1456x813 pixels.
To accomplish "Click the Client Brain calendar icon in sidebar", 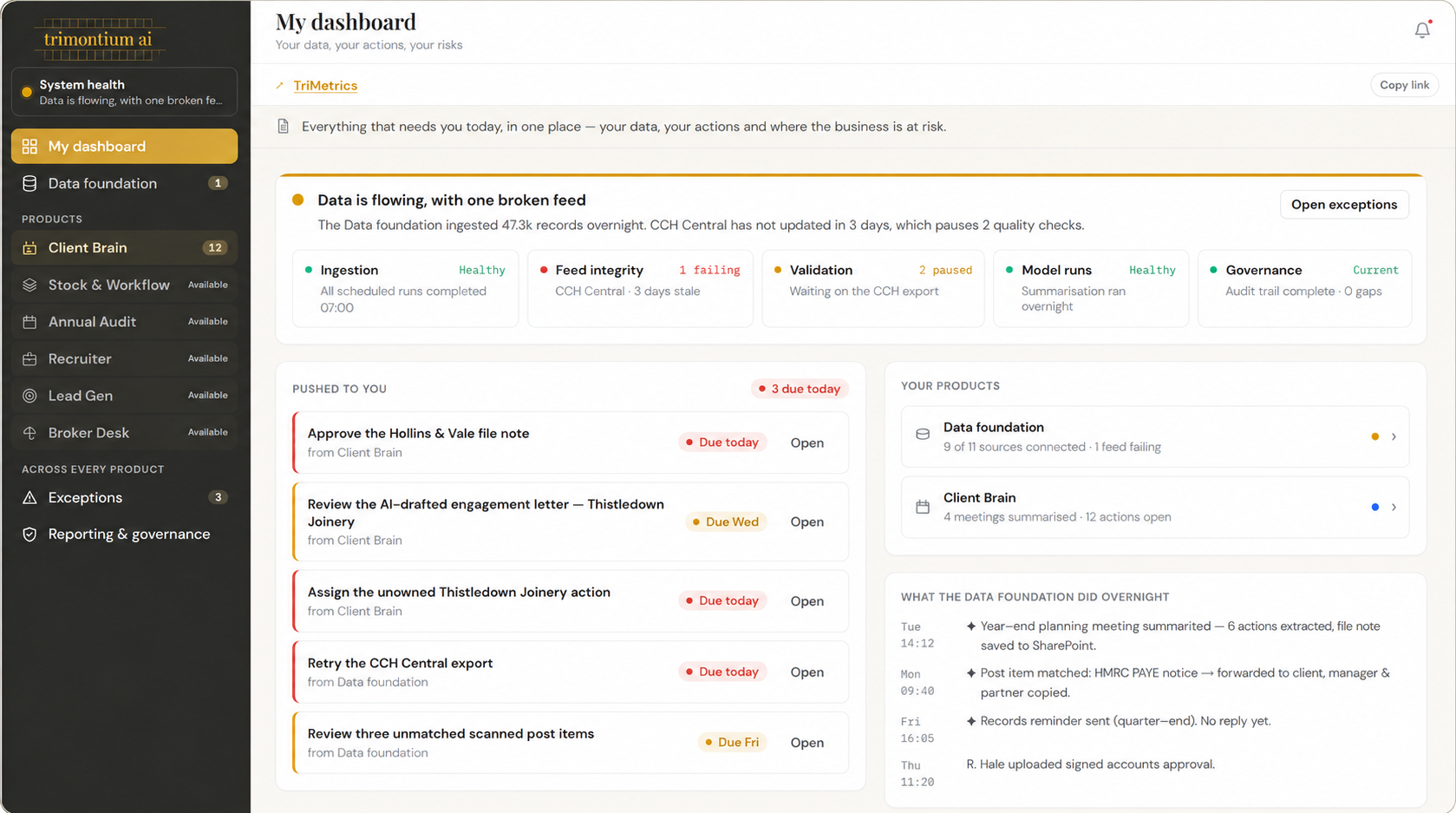I will 29,248.
